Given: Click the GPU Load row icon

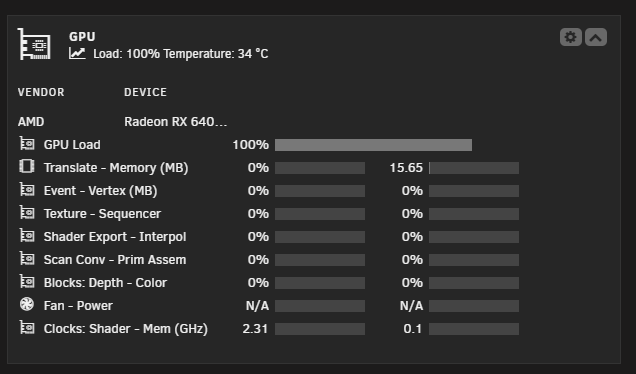Looking at the screenshot, I should pyautogui.click(x=27, y=144).
